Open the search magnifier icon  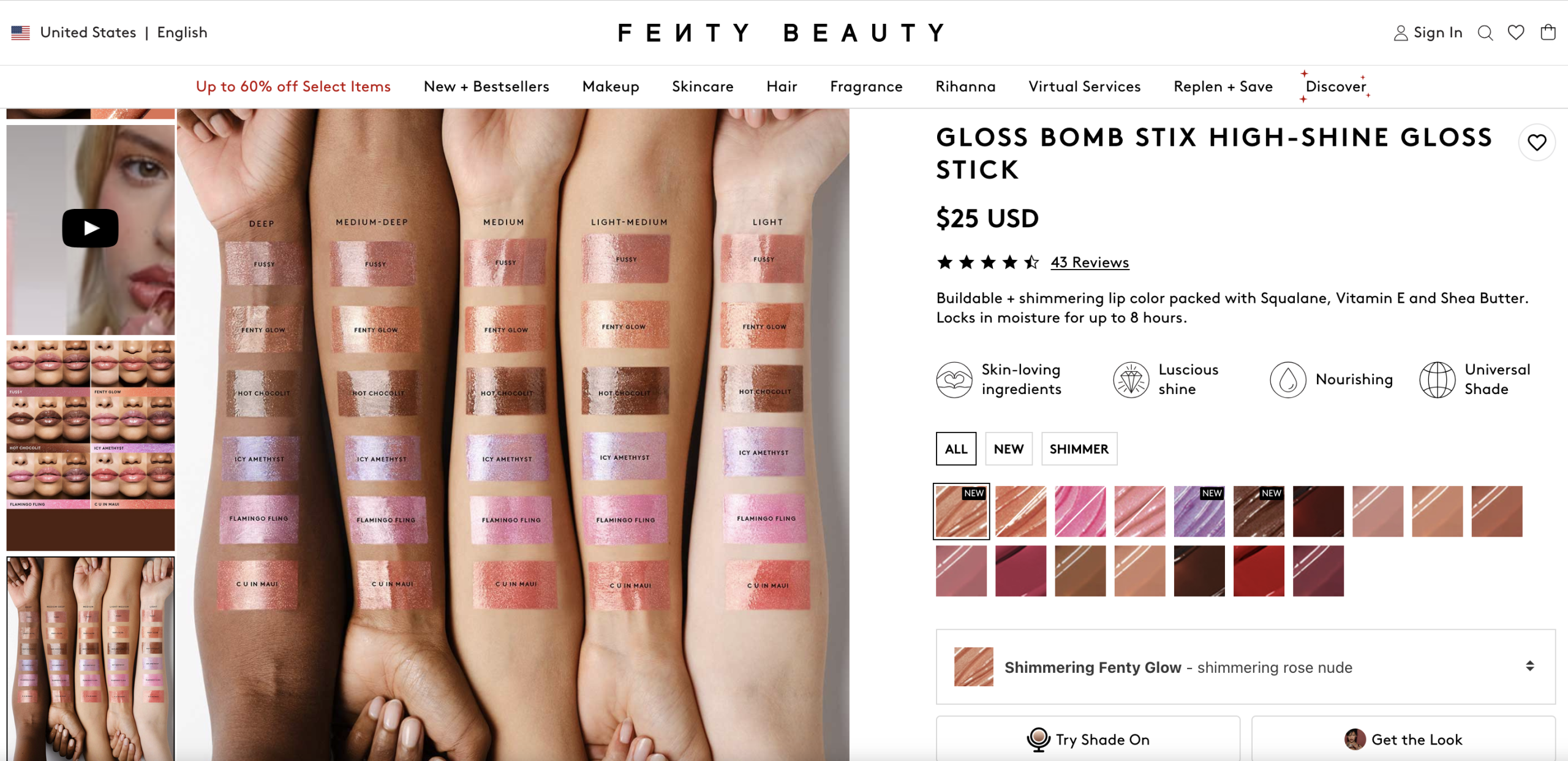(1485, 32)
